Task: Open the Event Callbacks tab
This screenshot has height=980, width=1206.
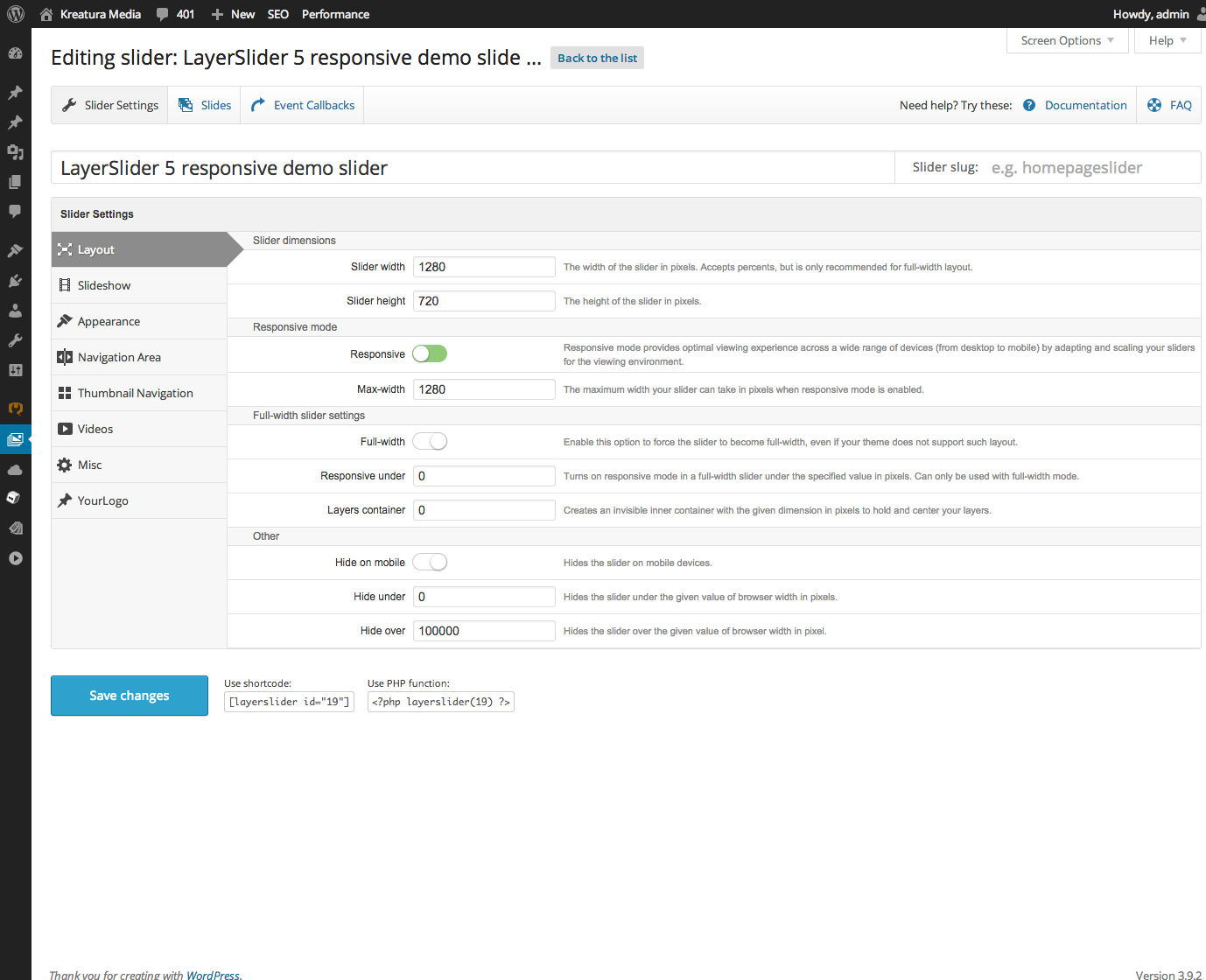Action: (x=302, y=104)
